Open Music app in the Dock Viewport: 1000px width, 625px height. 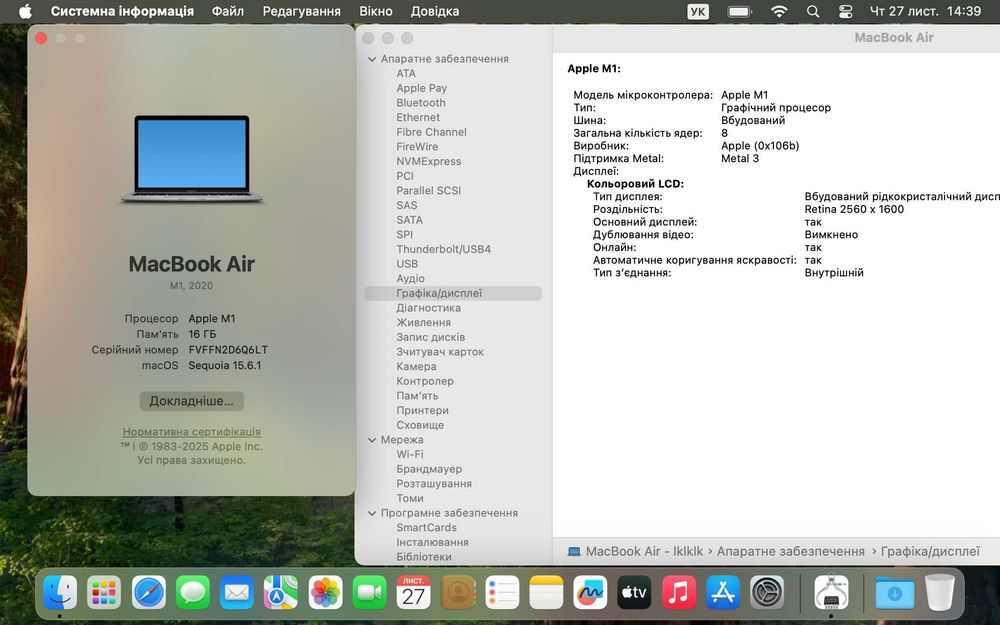pyautogui.click(x=679, y=592)
